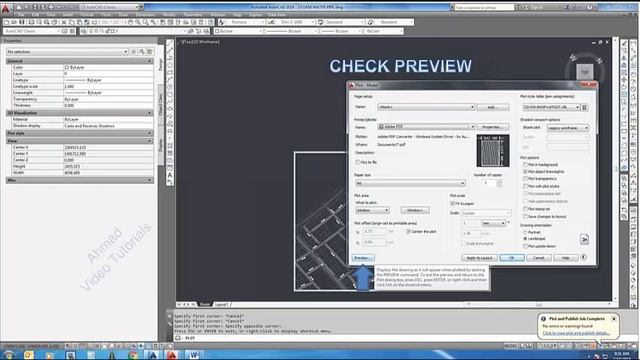This screenshot has width=640, height=360.
Task: Click the Help button in Plot dialog
Action: pos(565,258)
